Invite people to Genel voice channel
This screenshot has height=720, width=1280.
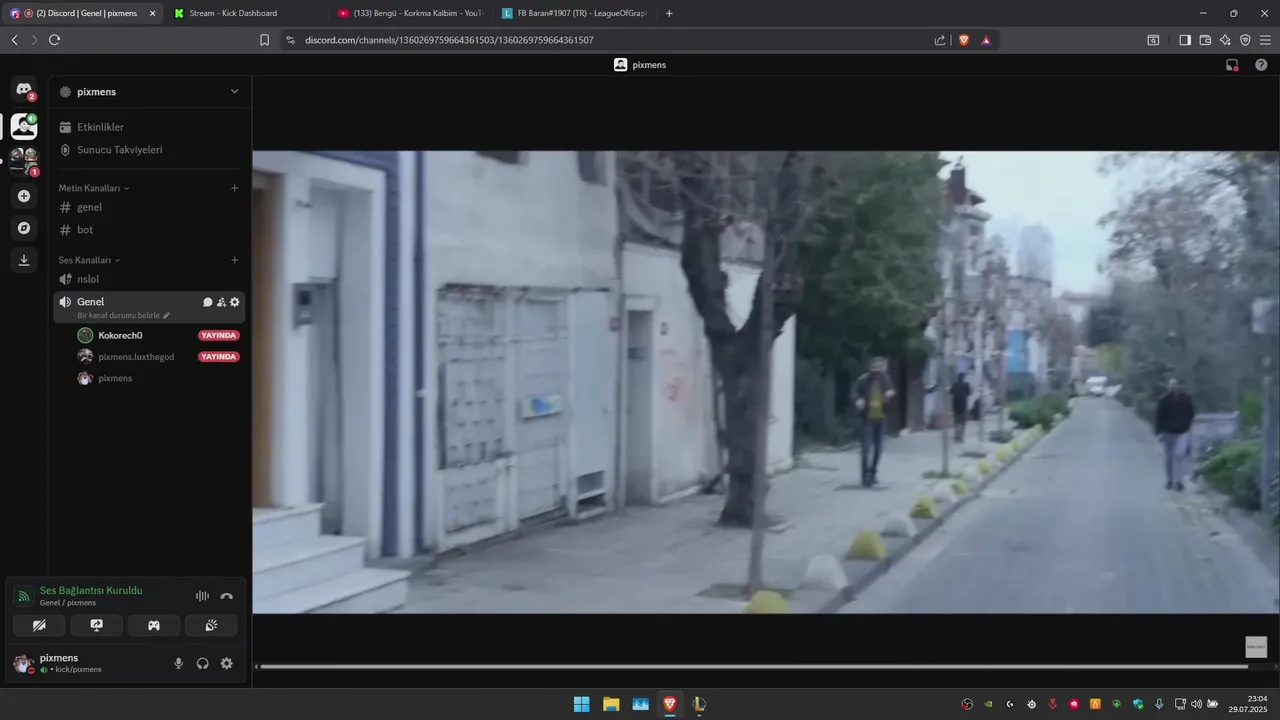point(221,302)
